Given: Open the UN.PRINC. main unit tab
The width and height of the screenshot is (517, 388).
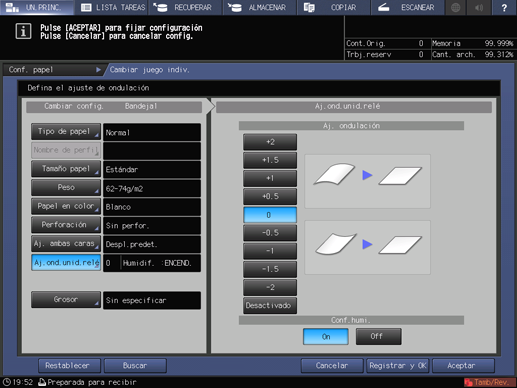Looking at the screenshot, I should click(x=37, y=7).
